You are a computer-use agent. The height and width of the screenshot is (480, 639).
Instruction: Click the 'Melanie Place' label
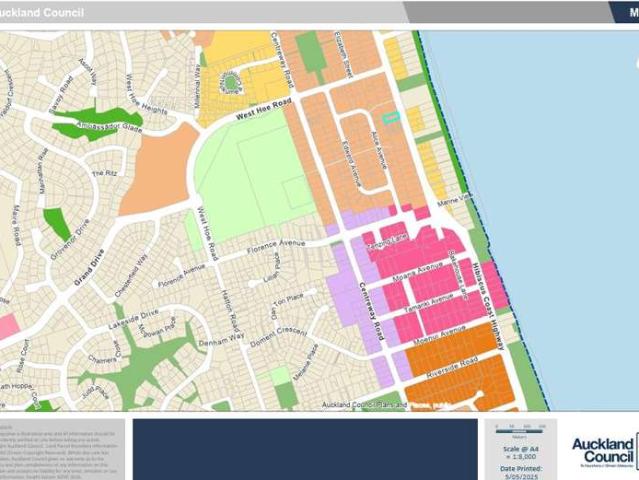(306, 364)
